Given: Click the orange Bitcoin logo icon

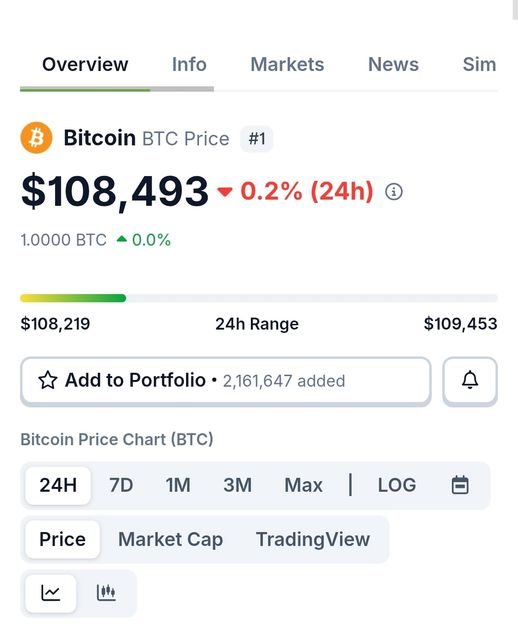Looking at the screenshot, I should point(36,138).
